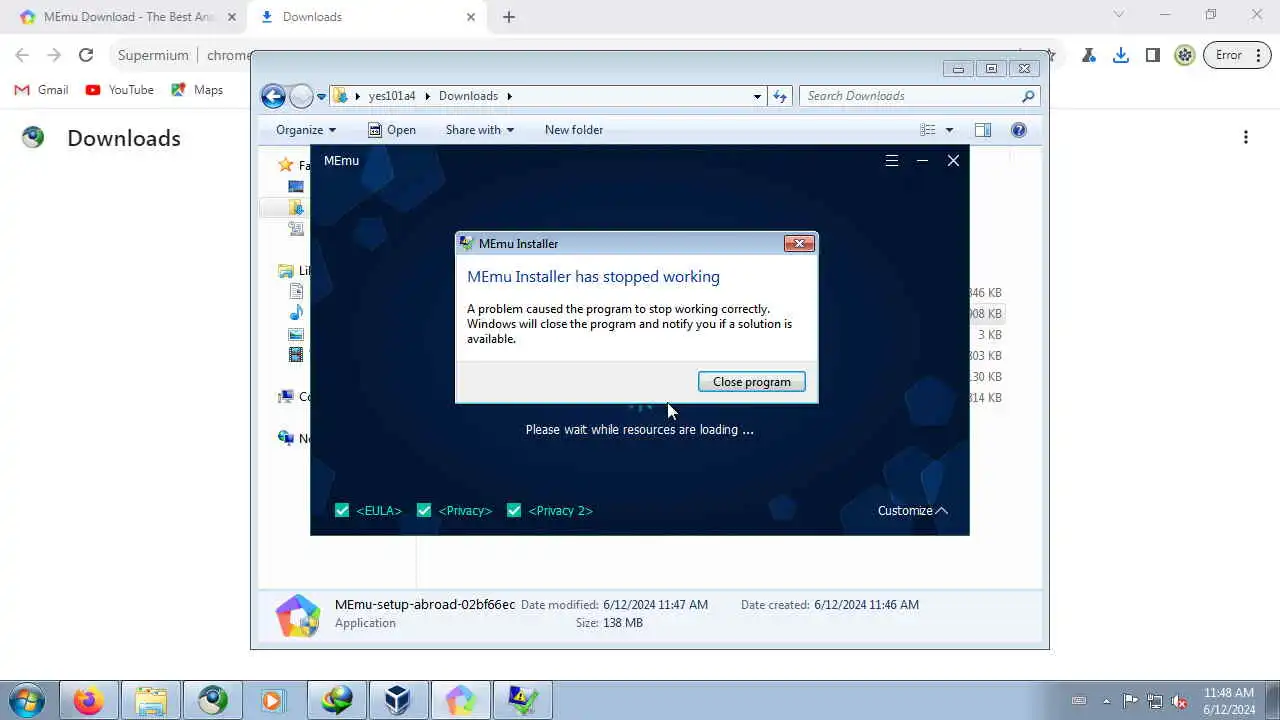Screen dimensions: 1280x720
Task: Select Recent Places icon in sidebar
Action: (x=296, y=228)
